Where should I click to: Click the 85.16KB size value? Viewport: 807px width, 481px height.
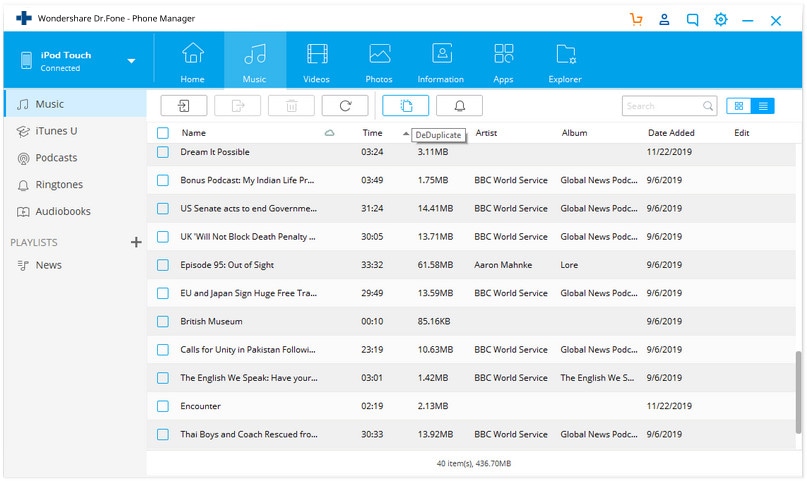(x=434, y=322)
